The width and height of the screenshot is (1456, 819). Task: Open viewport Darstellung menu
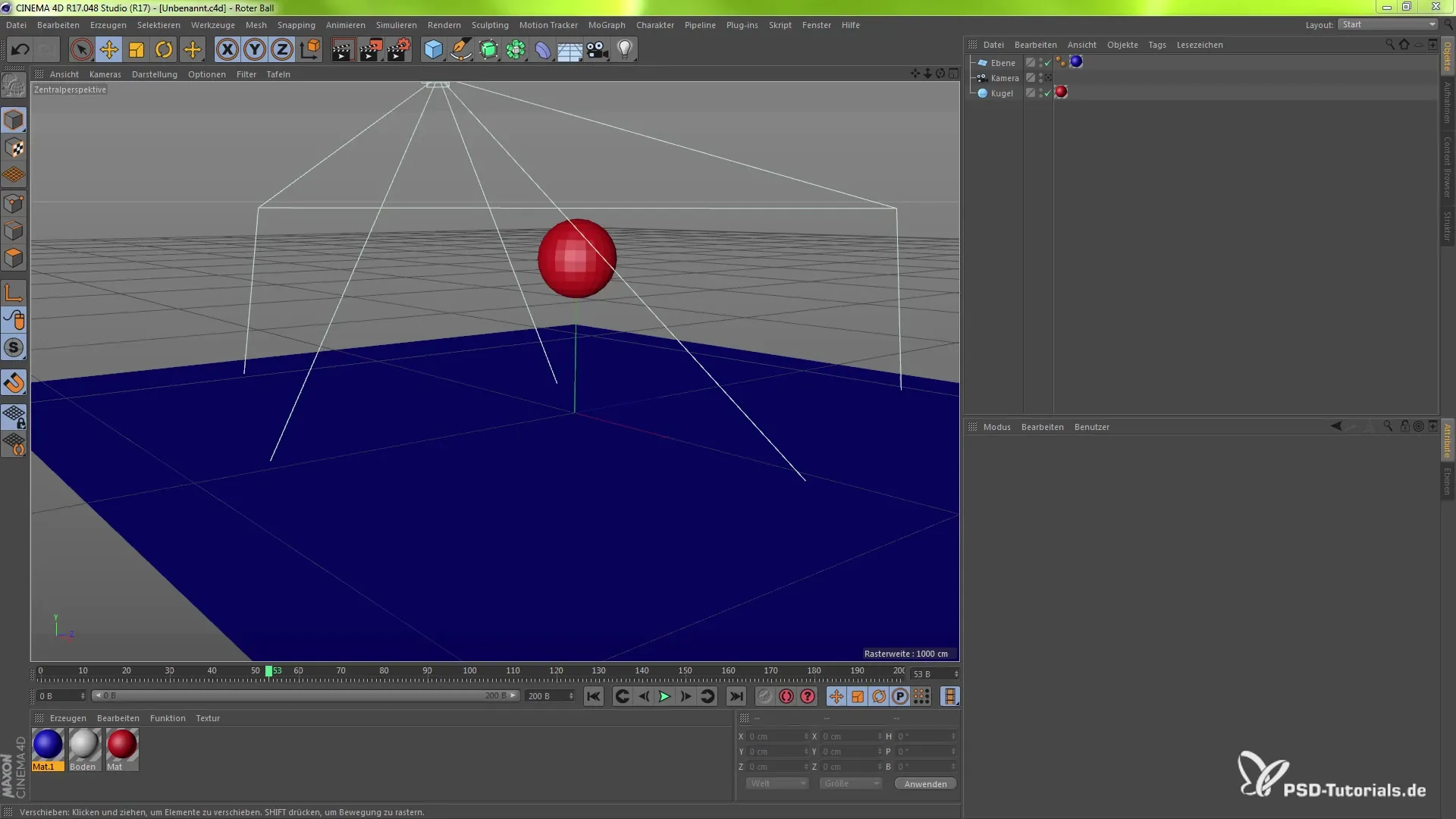pos(154,74)
